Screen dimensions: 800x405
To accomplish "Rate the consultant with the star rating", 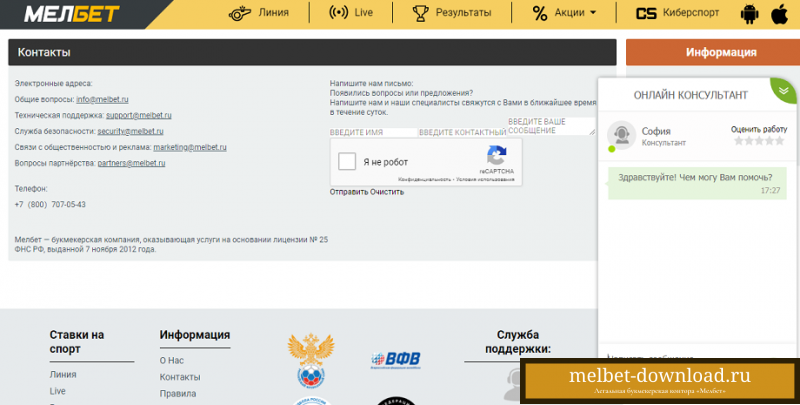I will click(759, 141).
